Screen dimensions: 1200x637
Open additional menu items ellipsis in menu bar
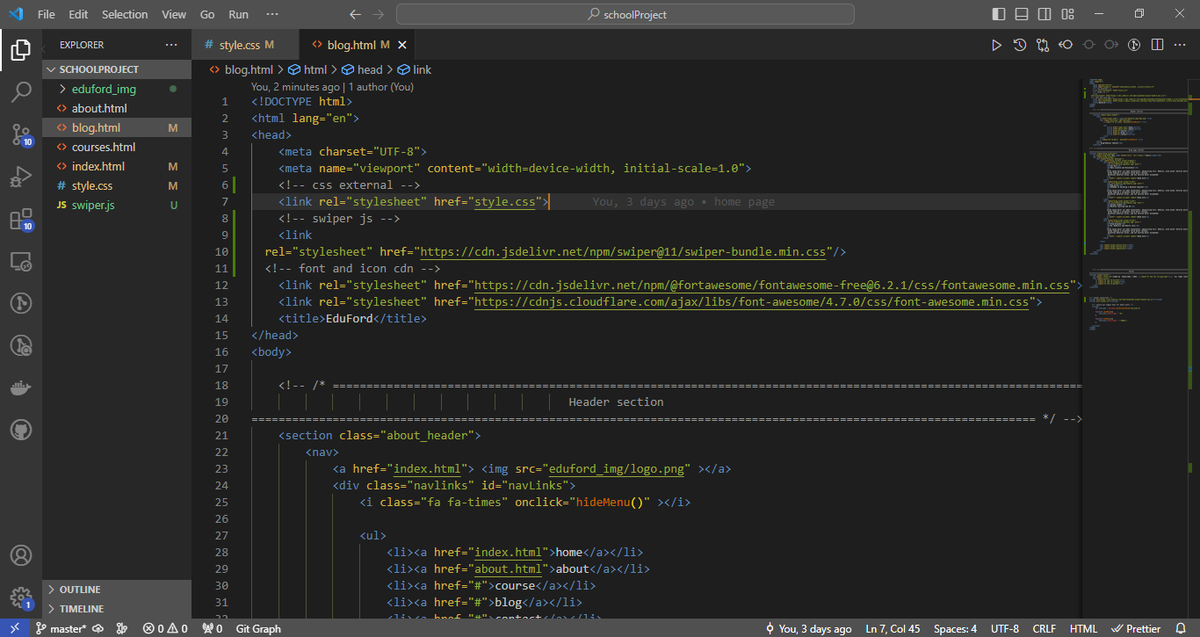(273, 14)
